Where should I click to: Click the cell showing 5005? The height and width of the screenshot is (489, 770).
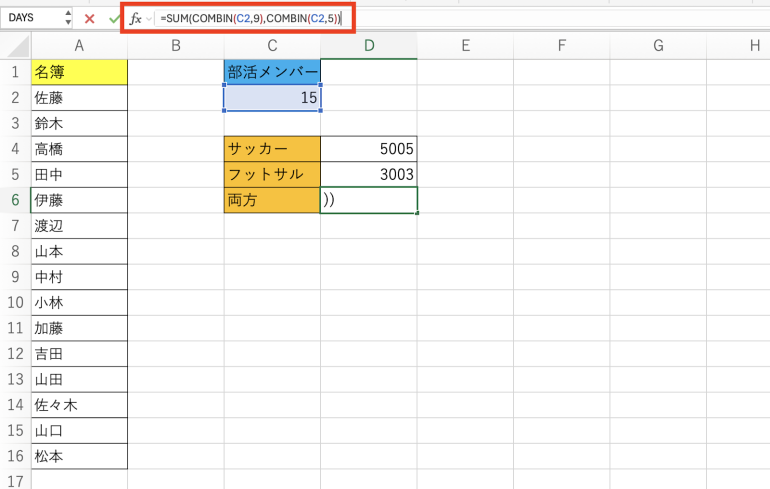tap(369, 149)
